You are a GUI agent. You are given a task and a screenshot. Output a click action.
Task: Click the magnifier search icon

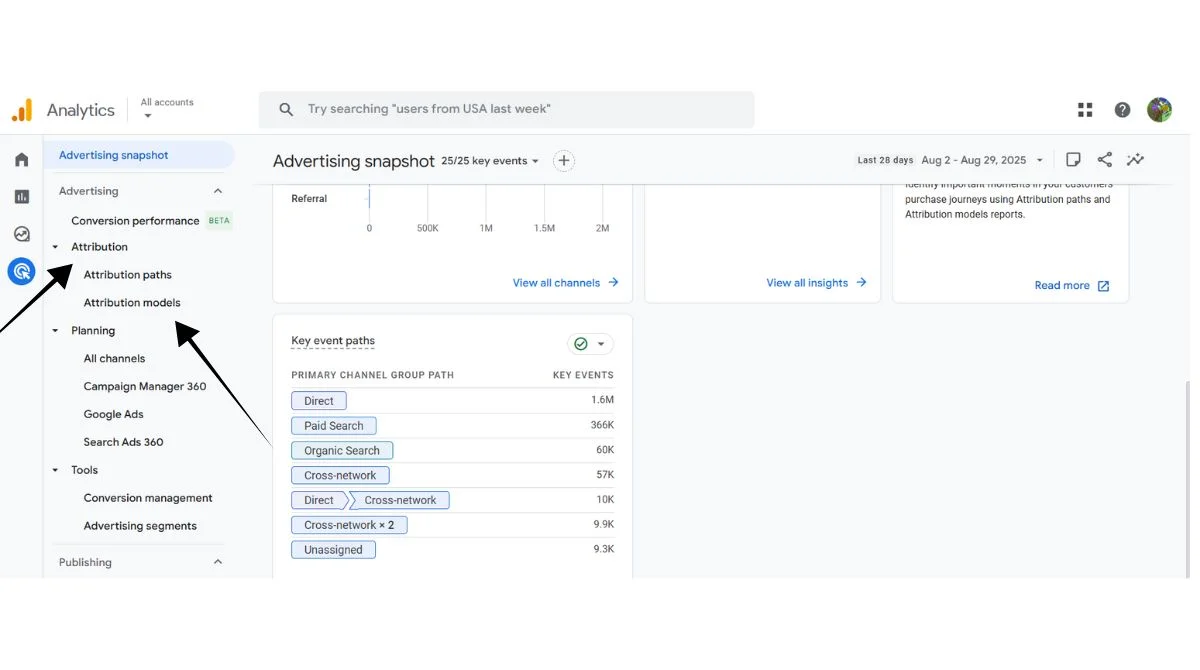pyautogui.click(x=286, y=109)
